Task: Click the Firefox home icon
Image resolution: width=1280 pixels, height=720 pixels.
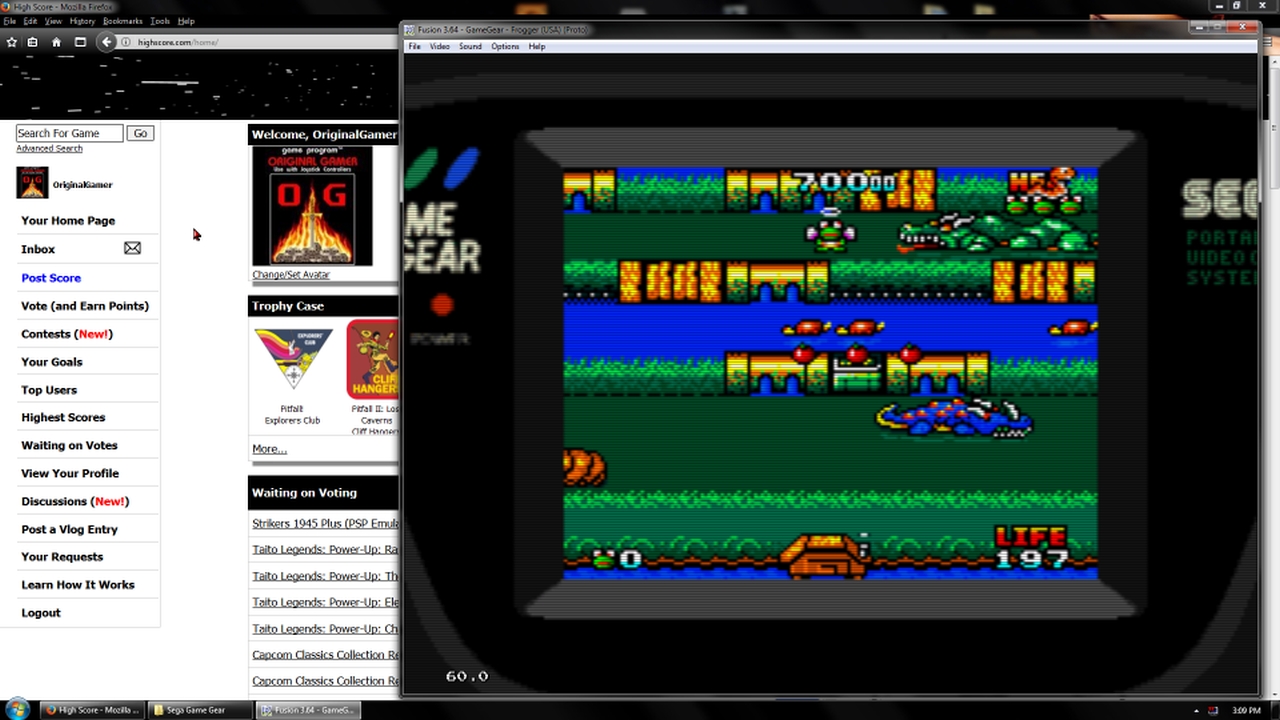Action: coord(56,42)
